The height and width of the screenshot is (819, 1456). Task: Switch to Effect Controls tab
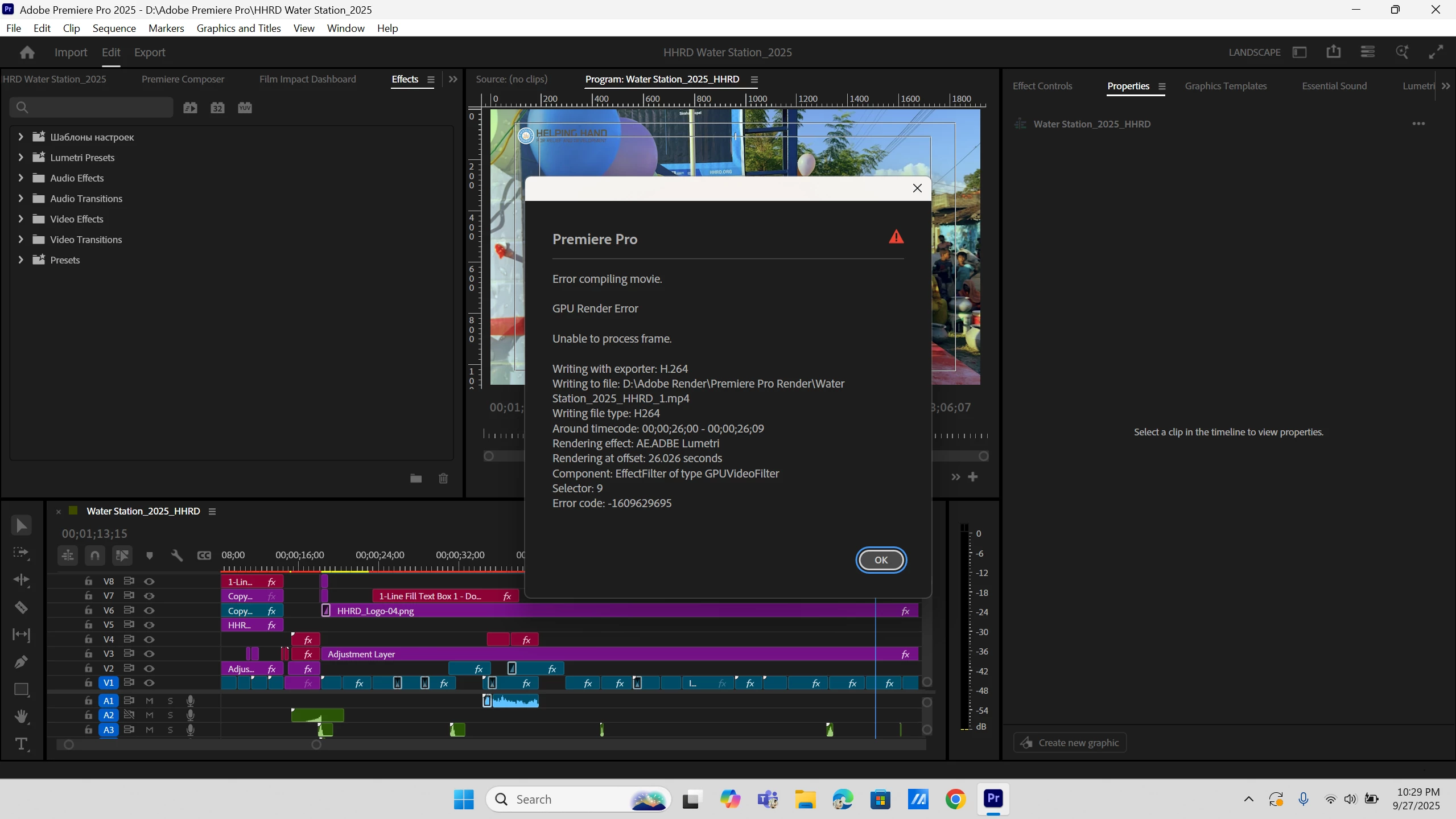click(x=1042, y=86)
